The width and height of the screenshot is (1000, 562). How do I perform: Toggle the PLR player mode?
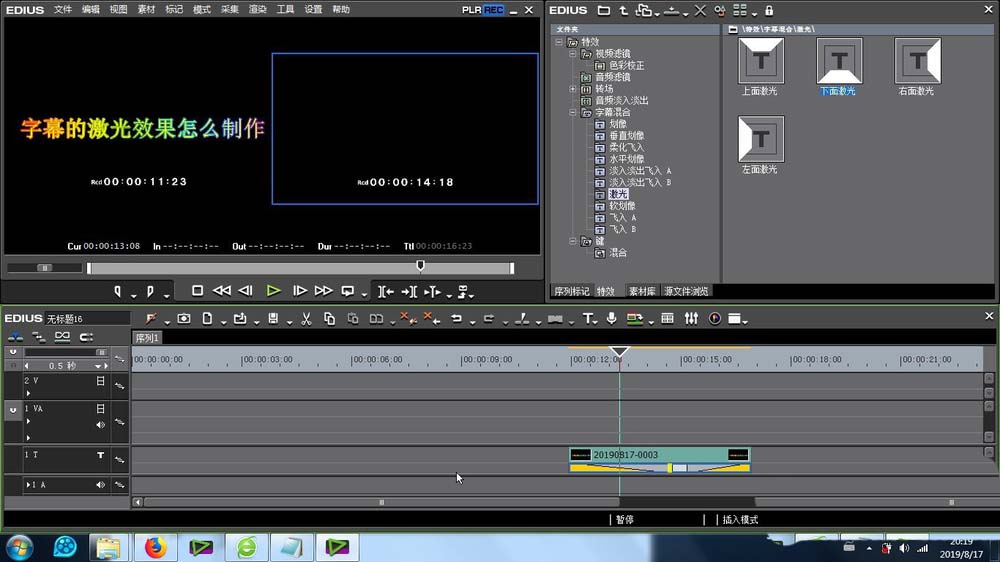click(x=471, y=10)
